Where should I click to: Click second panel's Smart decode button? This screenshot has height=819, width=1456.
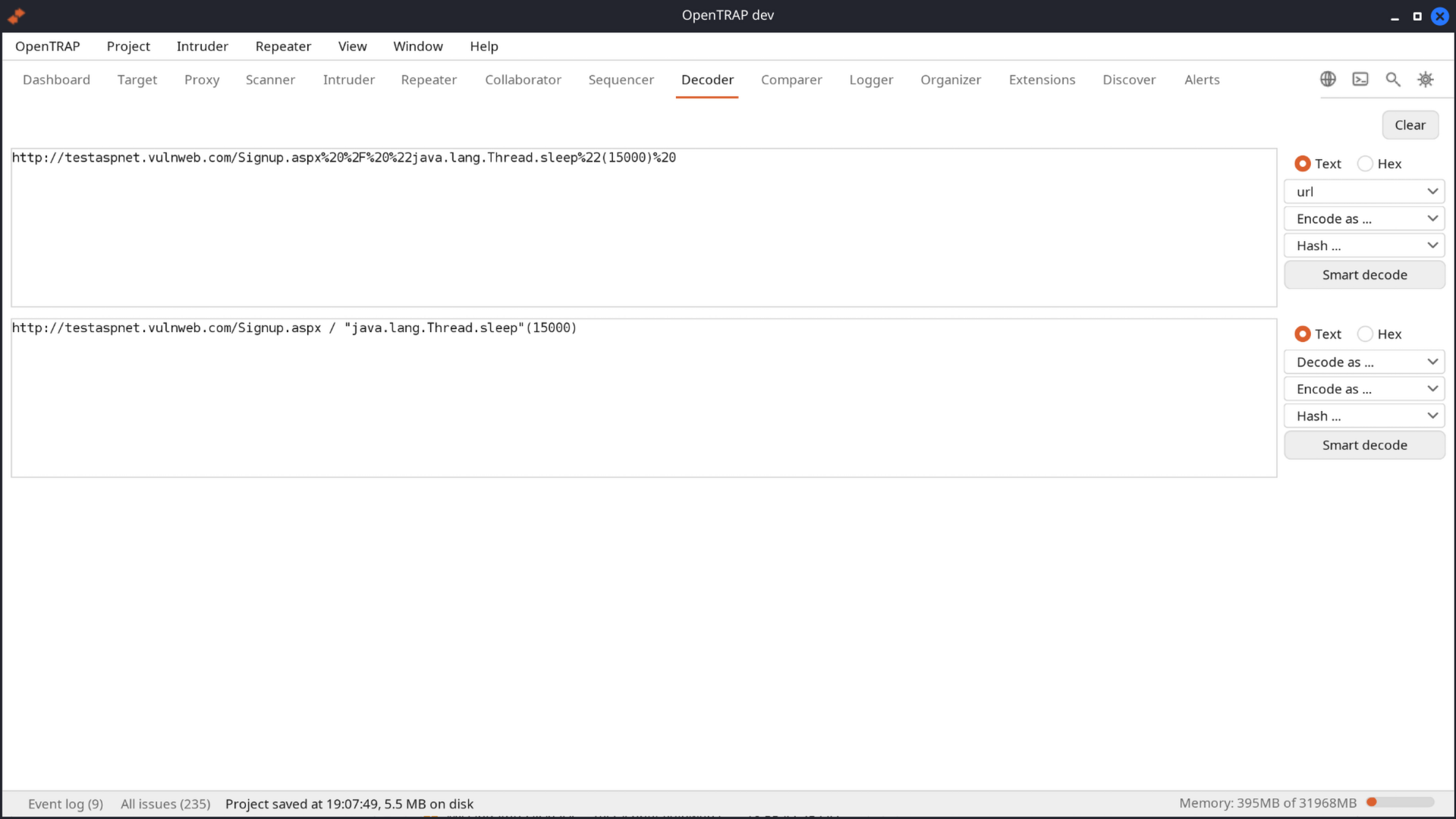1364,445
